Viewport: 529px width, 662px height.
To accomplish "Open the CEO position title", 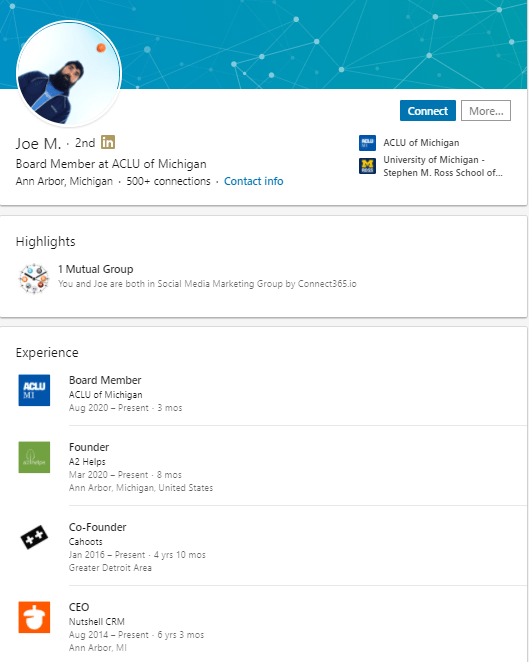I will click(79, 607).
